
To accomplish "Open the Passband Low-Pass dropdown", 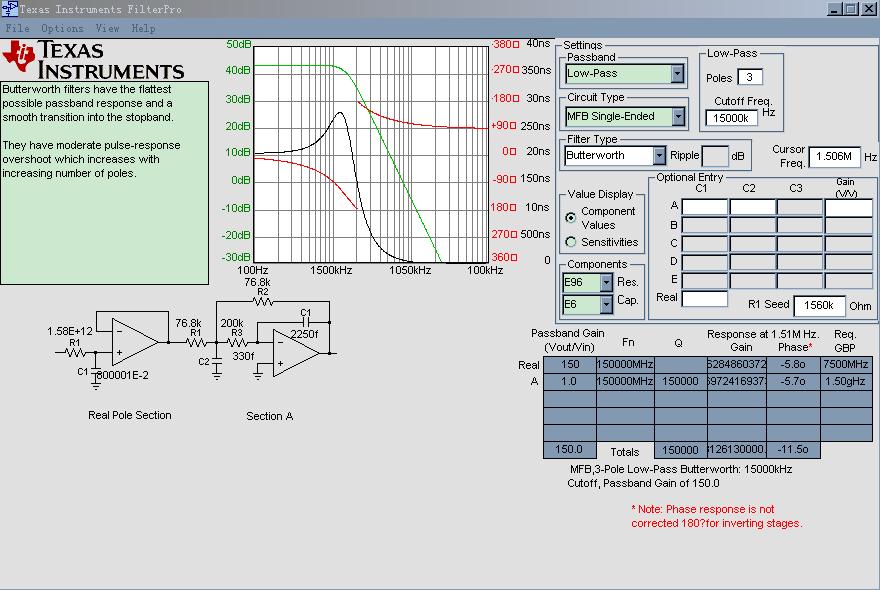I will 677,73.
